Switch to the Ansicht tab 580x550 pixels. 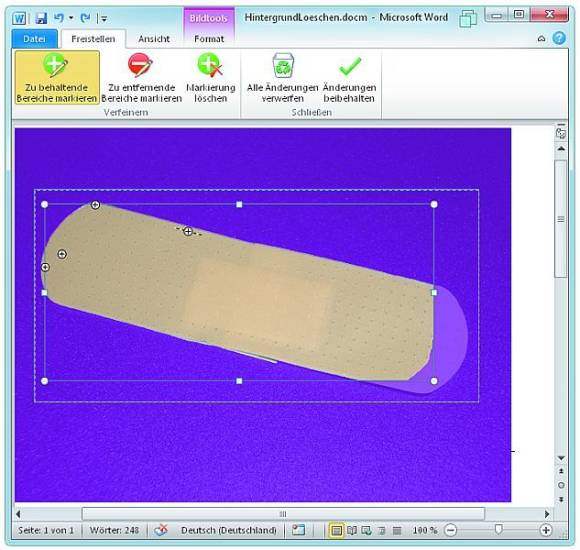[x=154, y=39]
